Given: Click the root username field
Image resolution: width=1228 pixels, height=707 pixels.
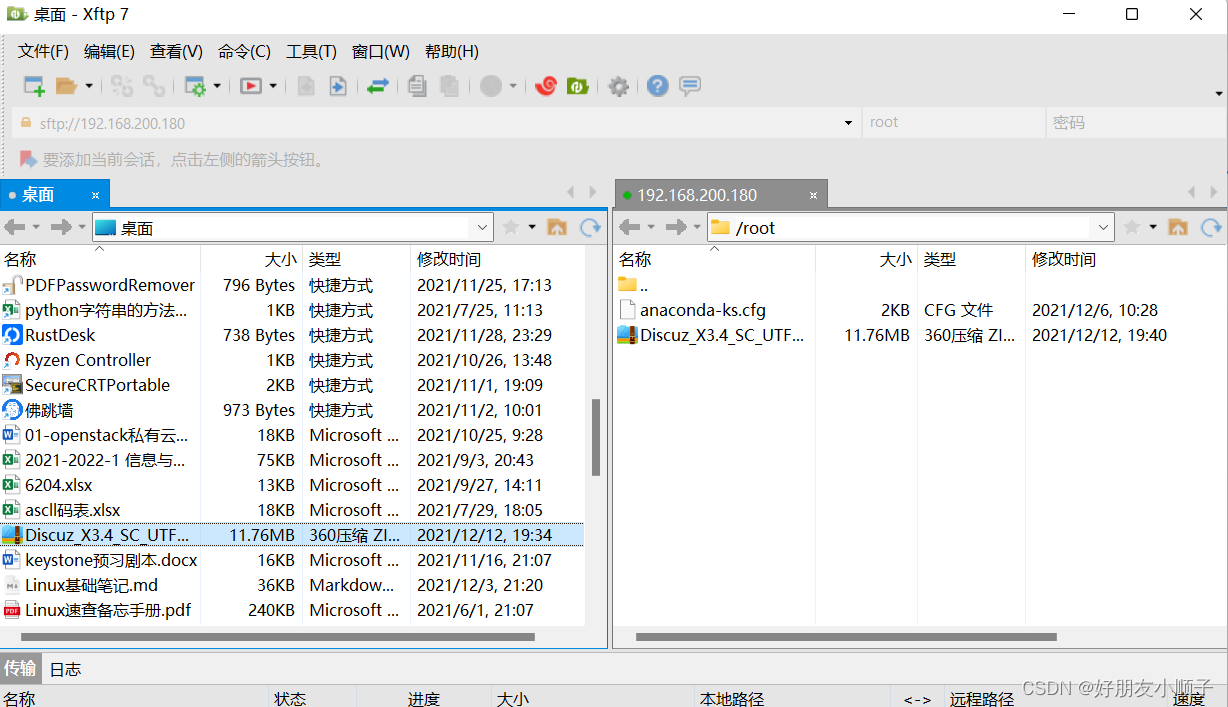Looking at the screenshot, I should pyautogui.click(x=952, y=123).
